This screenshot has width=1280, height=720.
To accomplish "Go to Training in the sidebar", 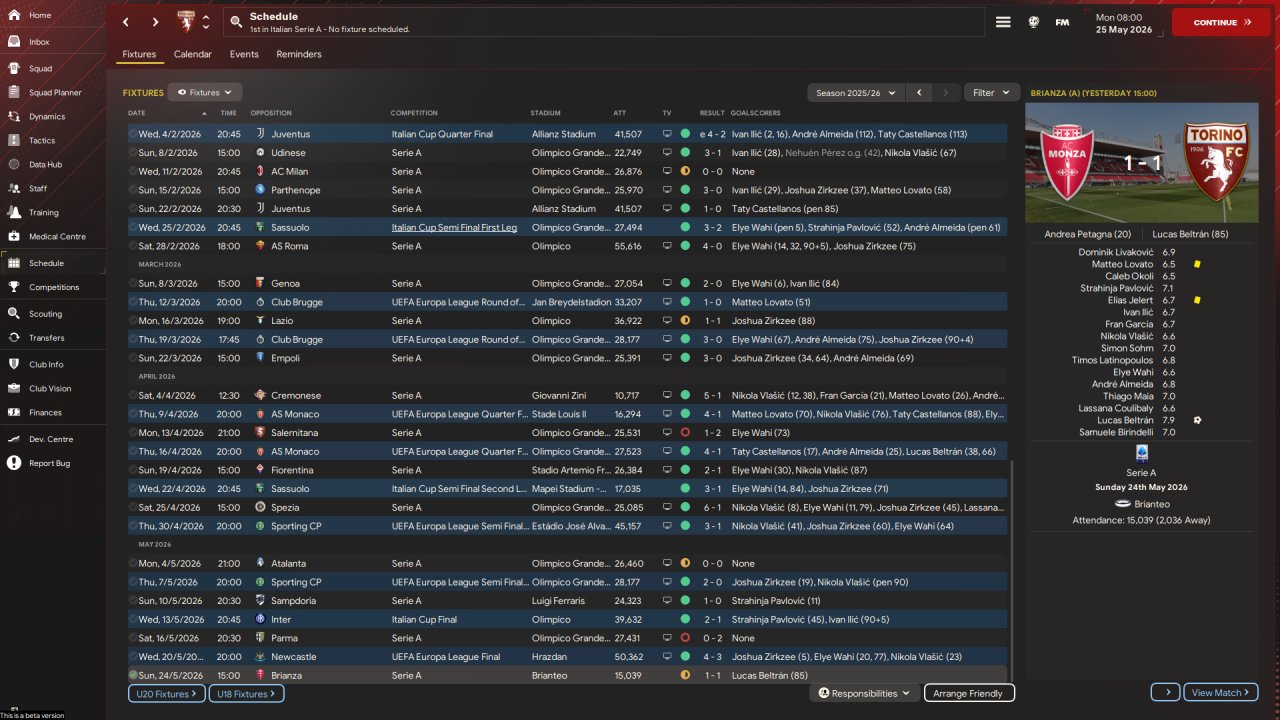I will click(43, 212).
